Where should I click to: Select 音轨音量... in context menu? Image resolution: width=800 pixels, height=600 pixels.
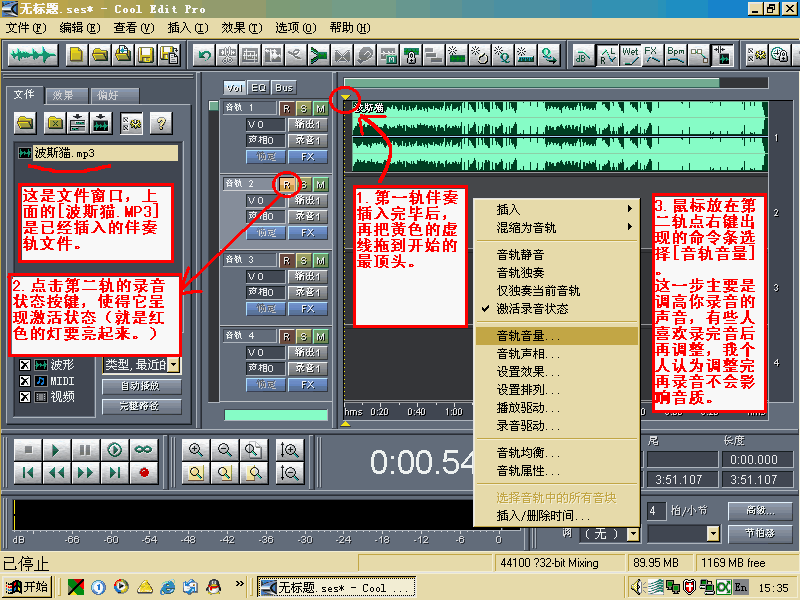[557, 336]
